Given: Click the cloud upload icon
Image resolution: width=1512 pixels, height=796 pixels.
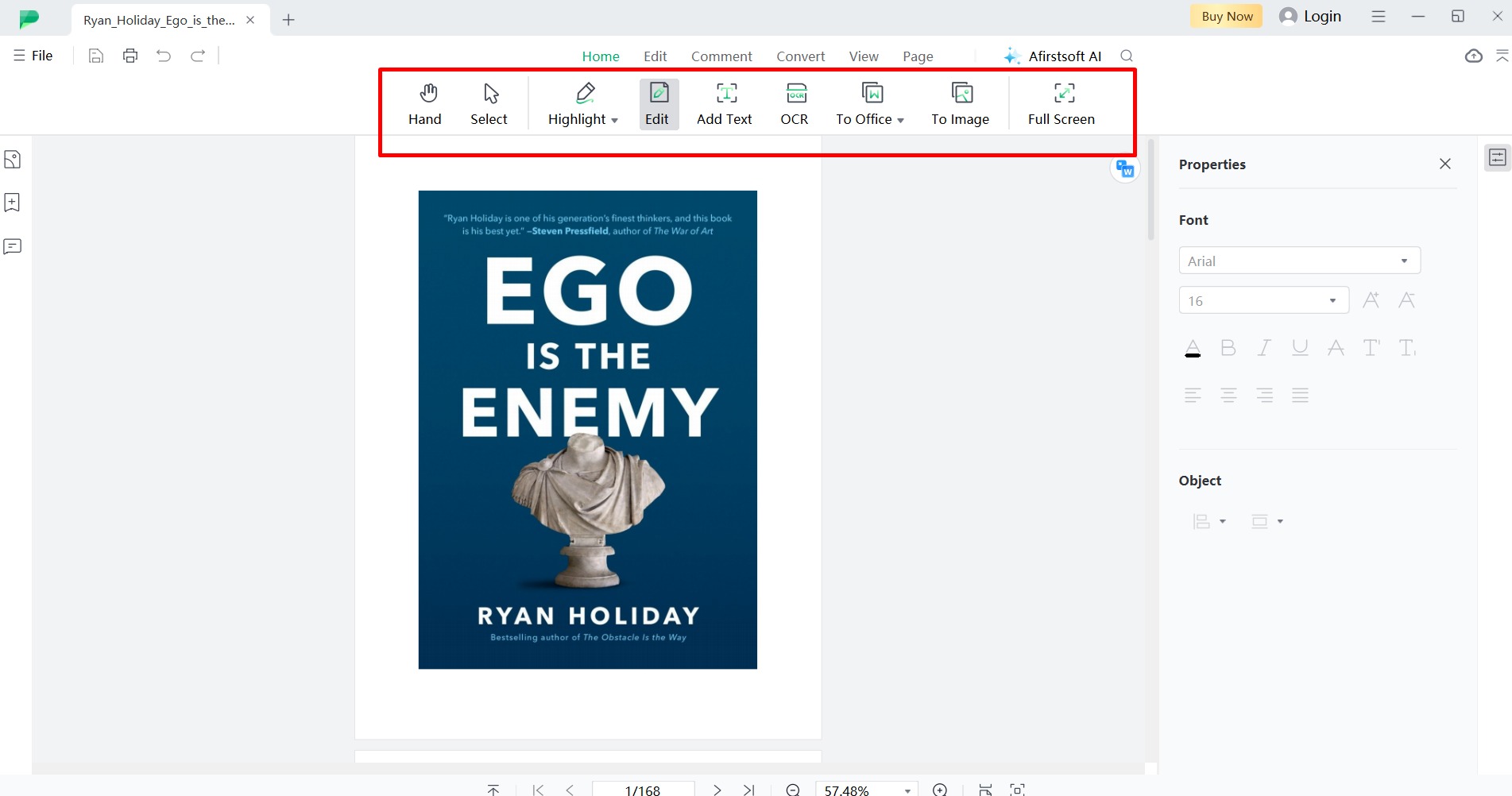Looking at the screenshot, I should tap(1473, 56).
